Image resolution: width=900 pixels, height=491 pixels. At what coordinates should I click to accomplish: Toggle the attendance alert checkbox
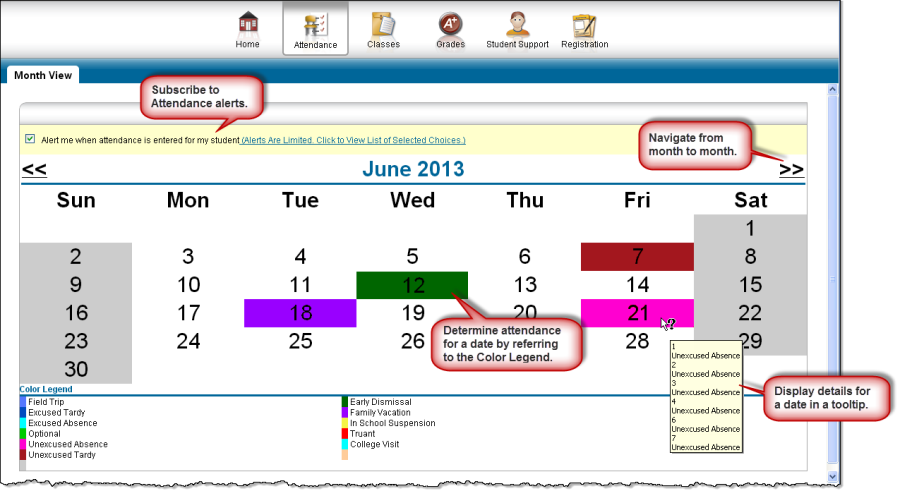(x=30, y=139)
